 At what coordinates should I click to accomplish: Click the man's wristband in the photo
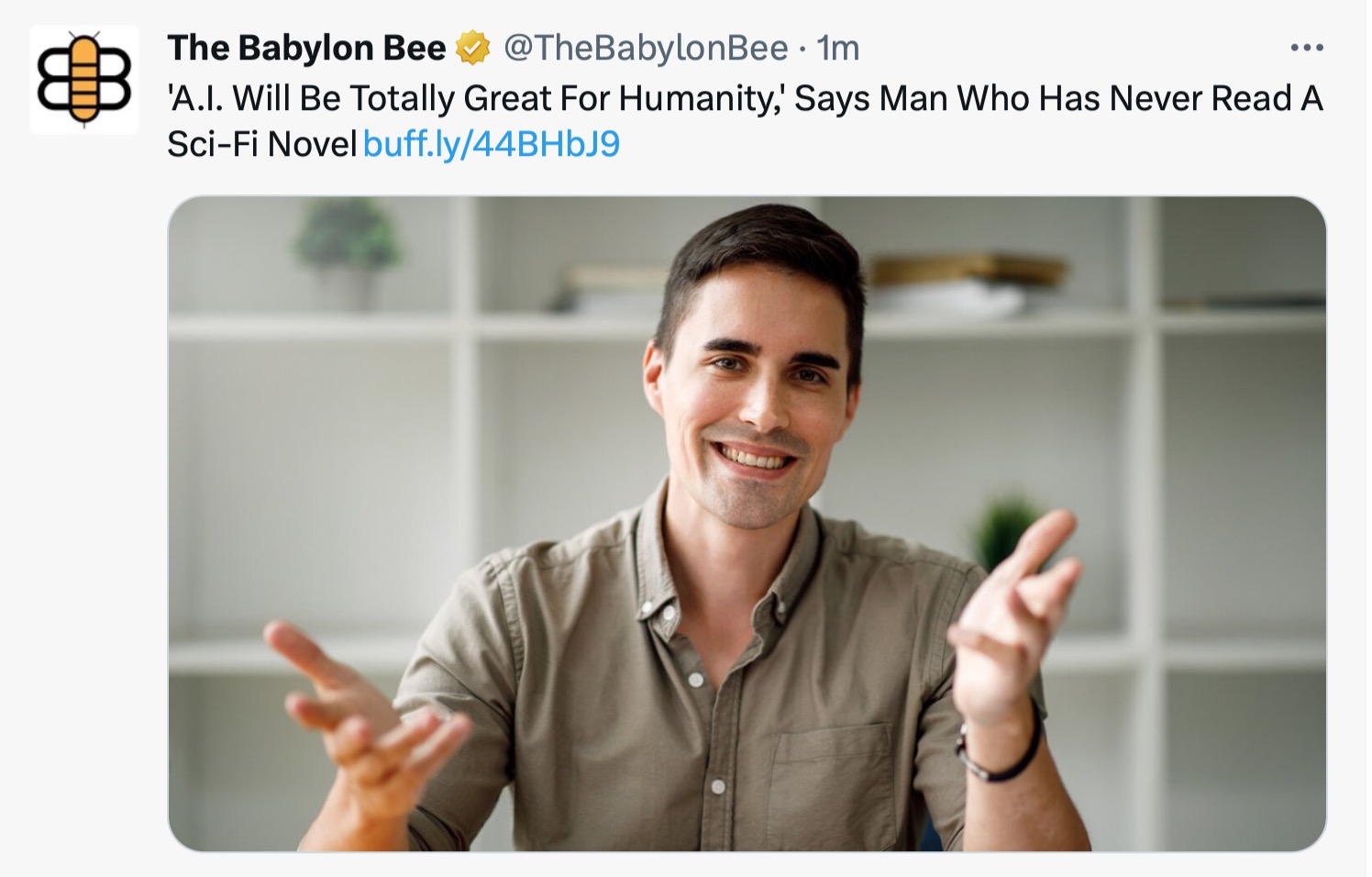[1001, 748]
